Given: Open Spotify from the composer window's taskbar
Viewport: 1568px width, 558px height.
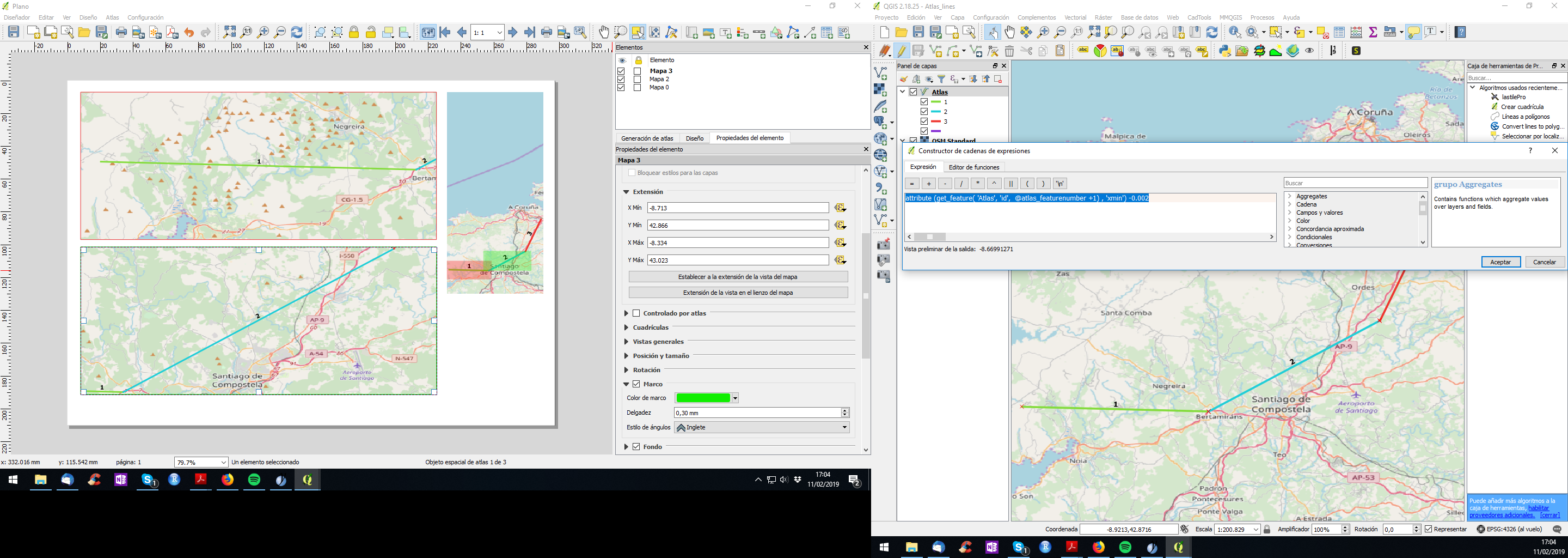Looking at the screenshot, I should click(x=254, y=480).
